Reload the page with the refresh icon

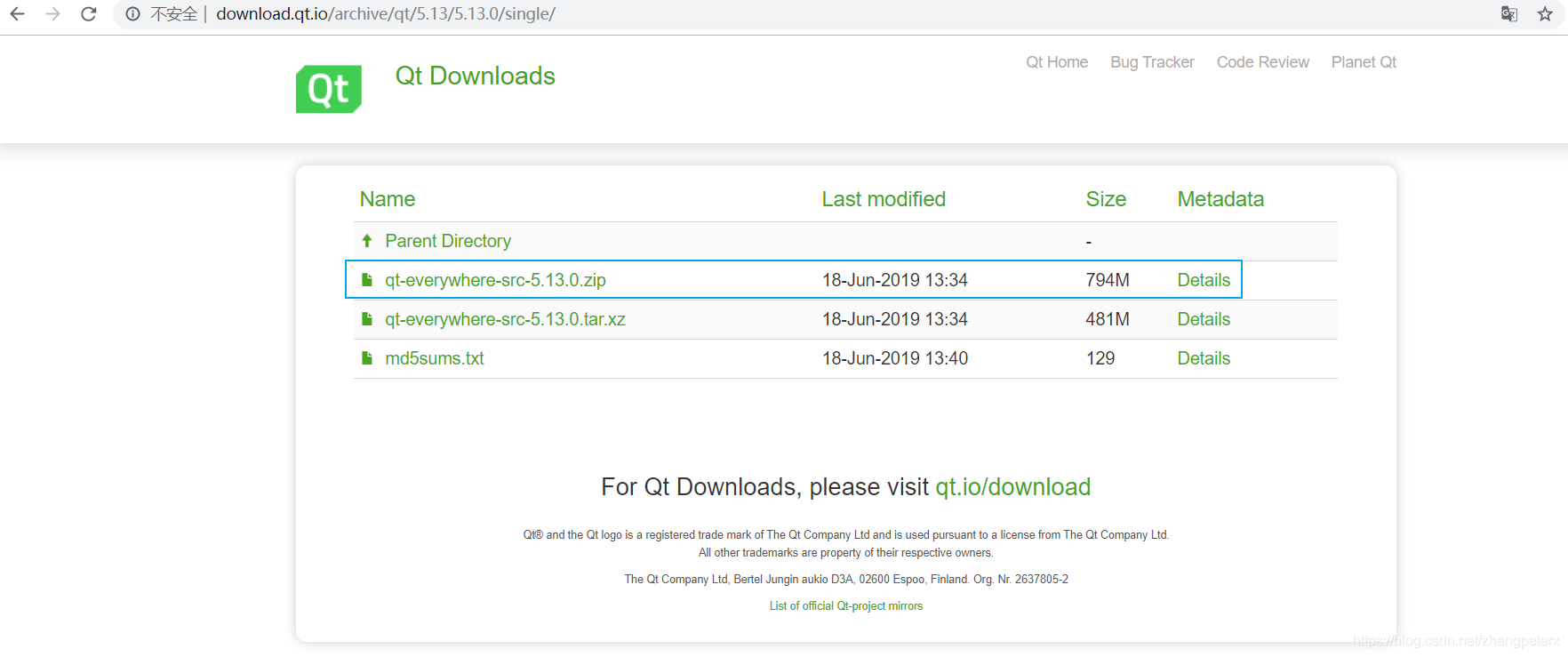click(88, 14)
